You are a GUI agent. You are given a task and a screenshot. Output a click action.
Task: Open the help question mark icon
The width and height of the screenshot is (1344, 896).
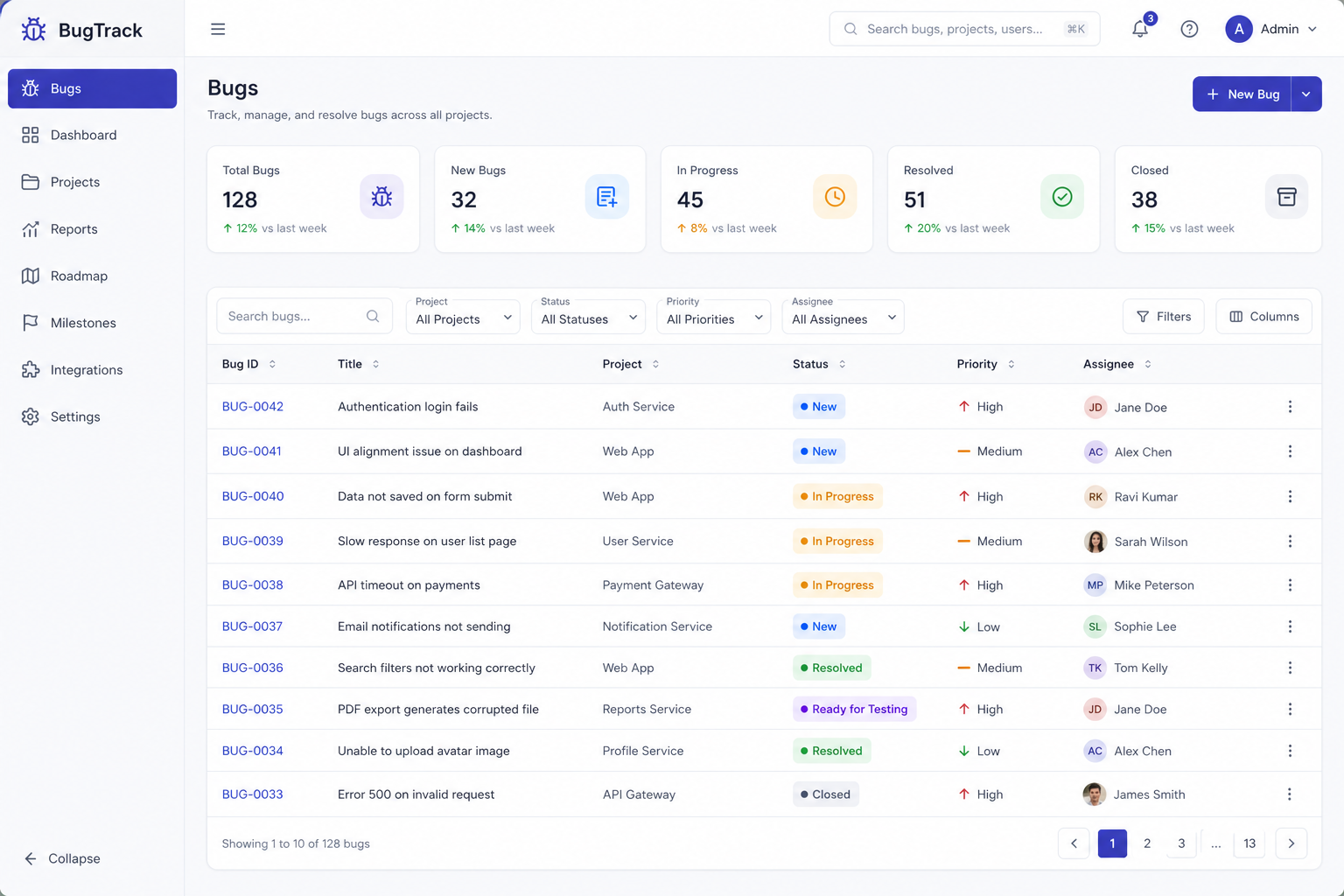point(1189,29)
